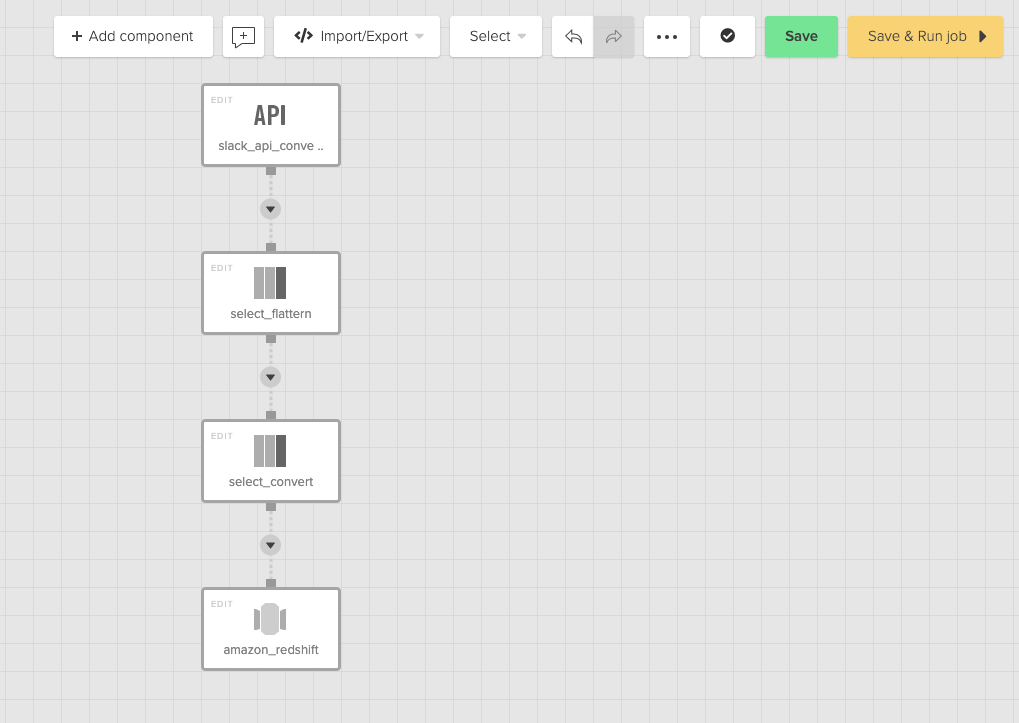The height and width of the screenshot is (723, 1019).
Task: Click input port square above select_flattern
Action: [x=271, y=247]
